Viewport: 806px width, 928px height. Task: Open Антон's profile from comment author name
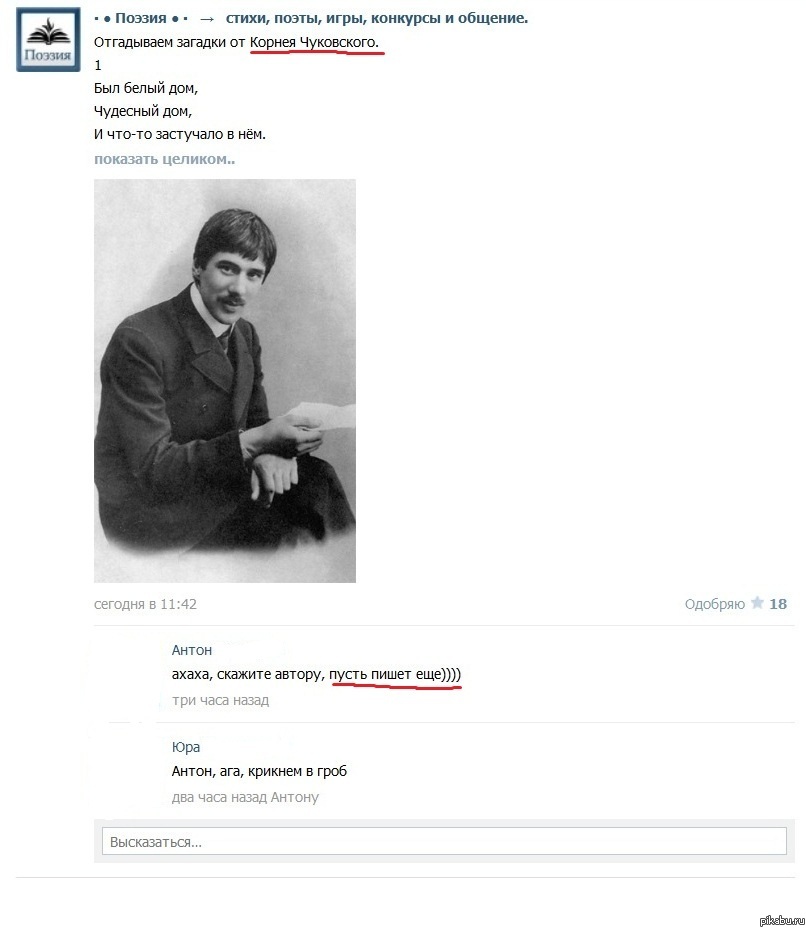click(x=192, y=650)
